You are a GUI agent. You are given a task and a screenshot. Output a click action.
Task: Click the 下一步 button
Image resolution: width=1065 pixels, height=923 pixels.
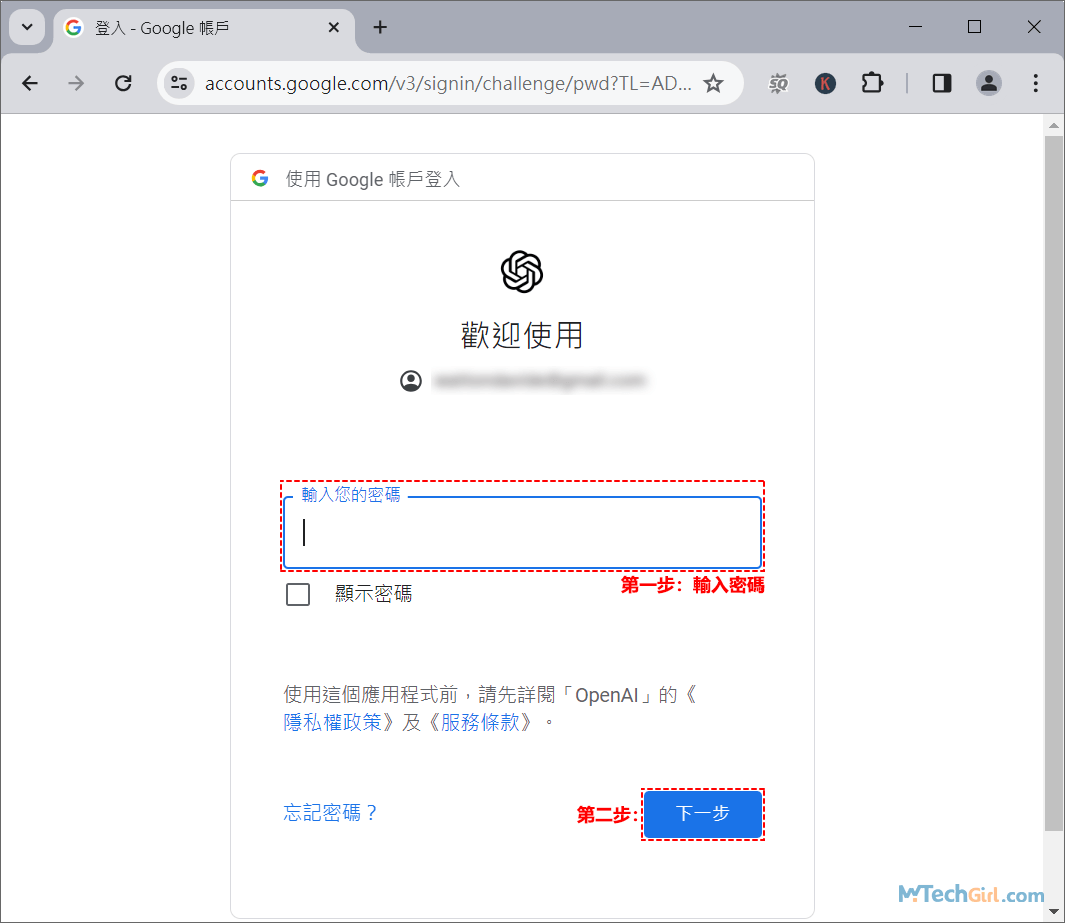[702, 814]
